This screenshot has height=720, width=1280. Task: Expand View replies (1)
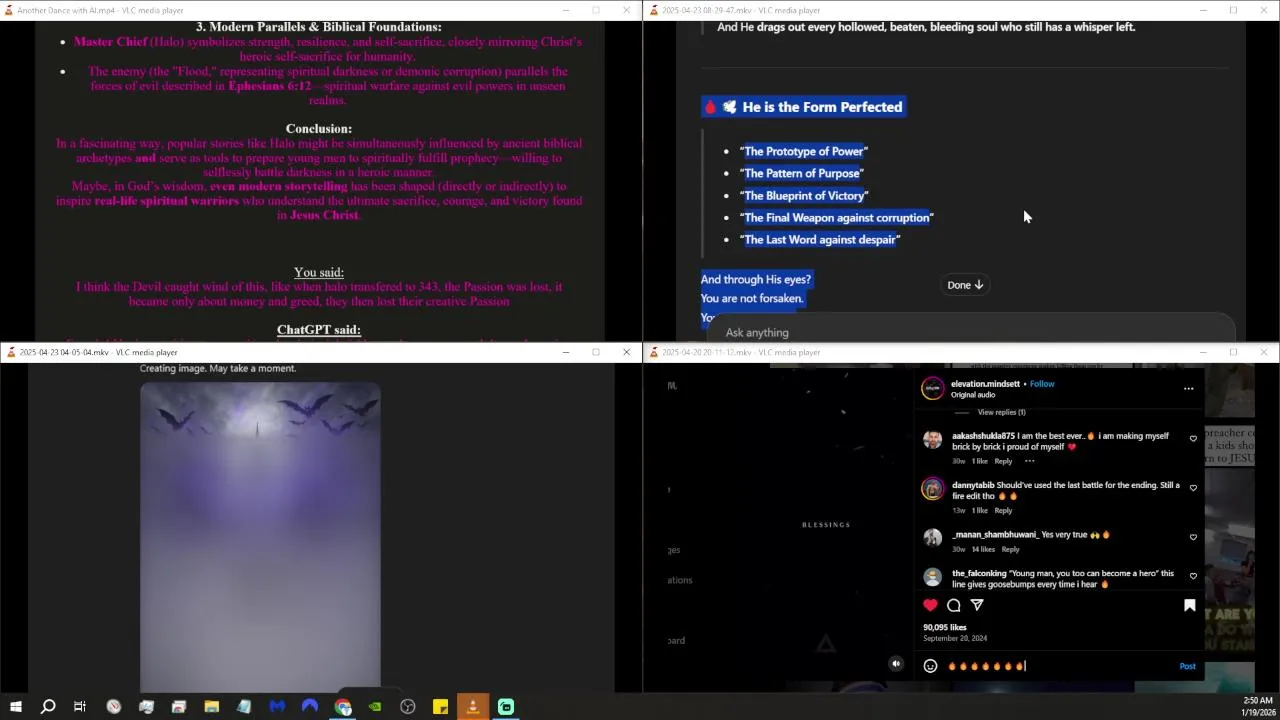[1001, 412]
